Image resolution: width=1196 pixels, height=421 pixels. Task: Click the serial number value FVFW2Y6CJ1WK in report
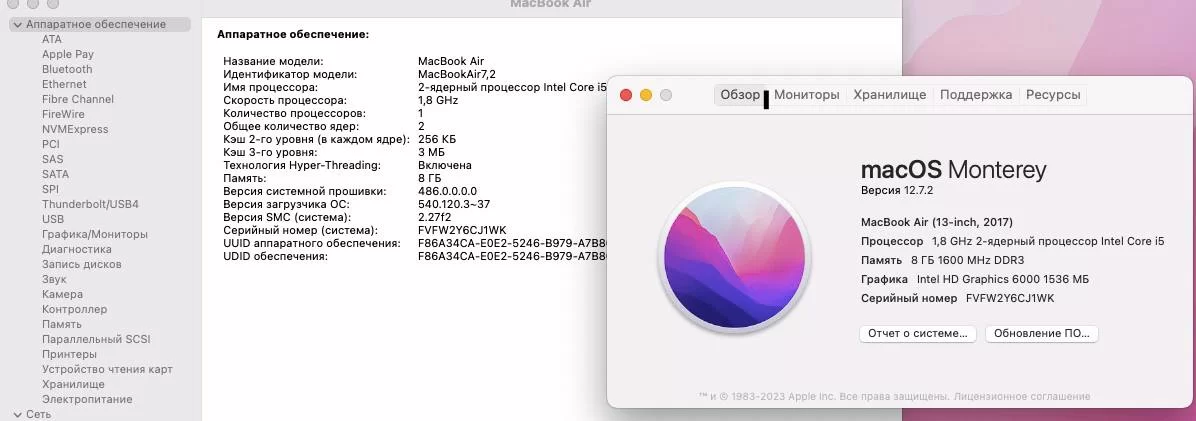click(462, 231)
